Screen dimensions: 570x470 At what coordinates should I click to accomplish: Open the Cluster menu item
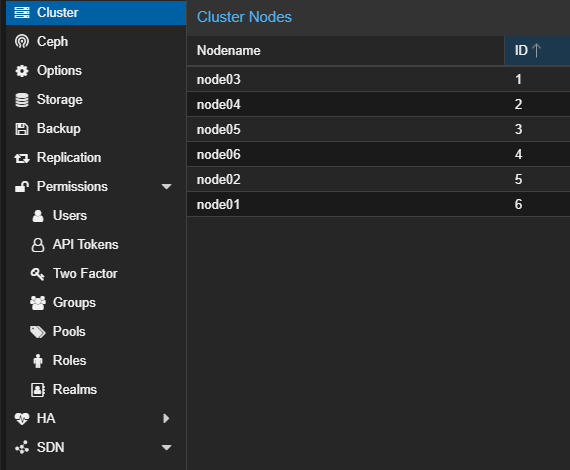[96, 13]
